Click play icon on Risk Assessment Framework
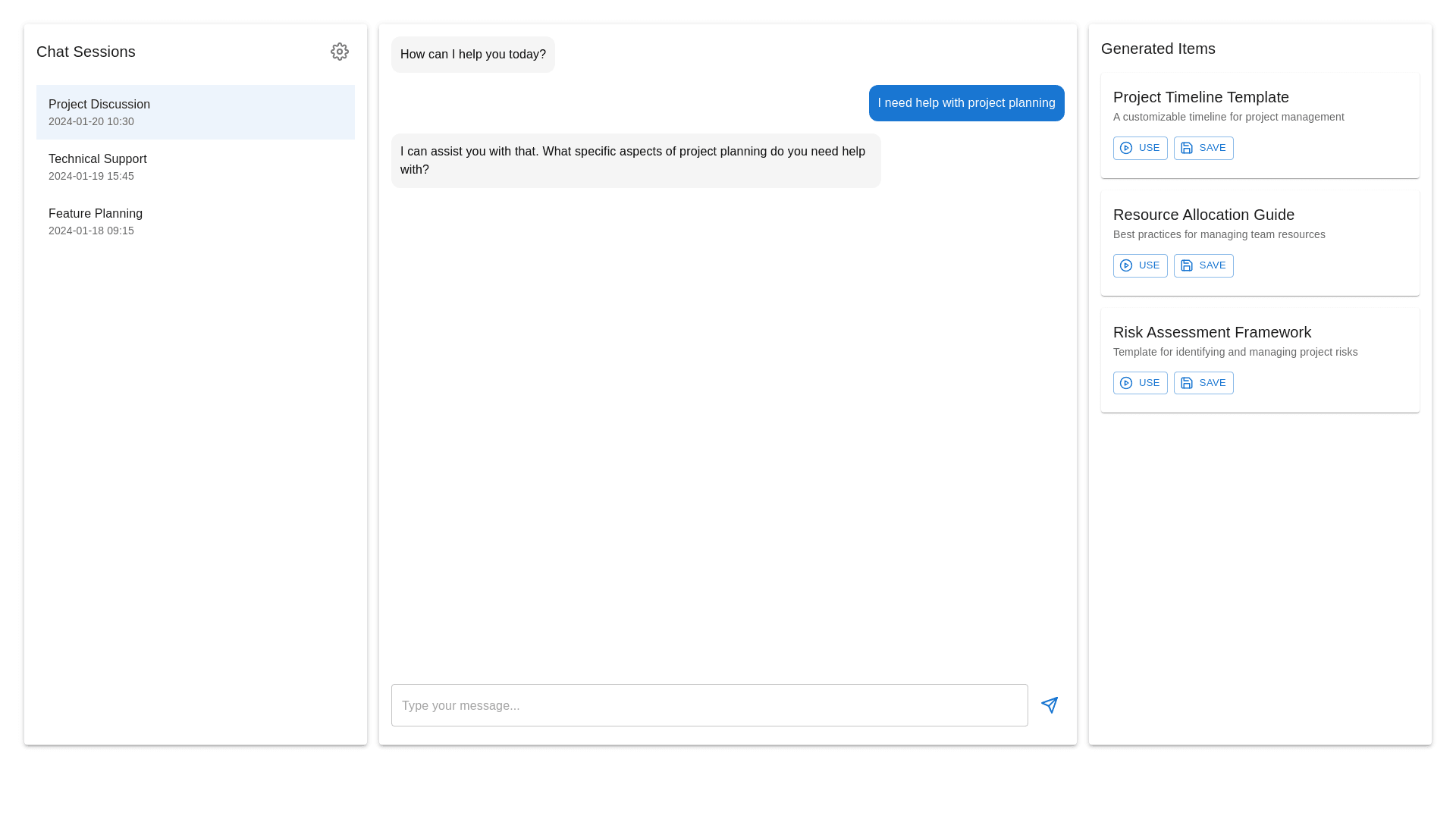1456x819 pixels. [1126, 383]
